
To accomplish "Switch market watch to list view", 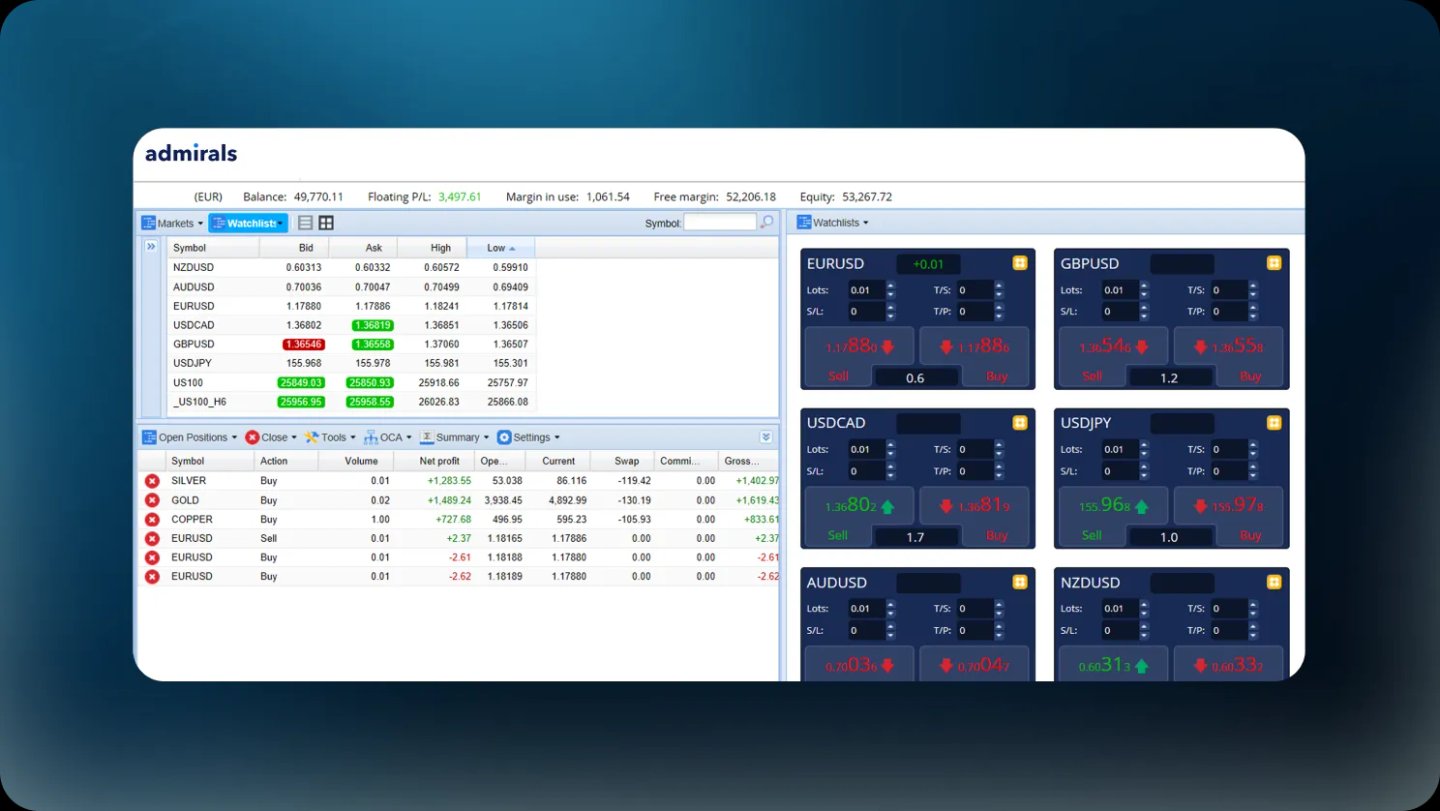I will tap(306, 223).
